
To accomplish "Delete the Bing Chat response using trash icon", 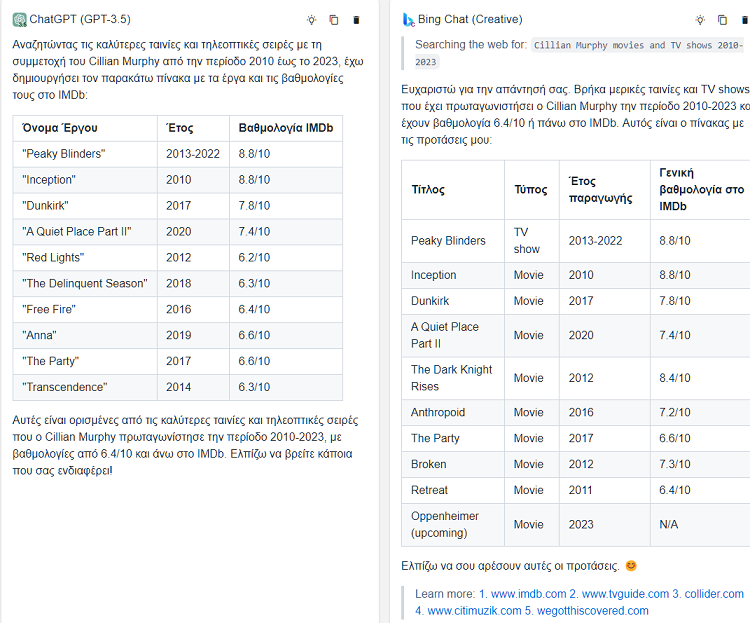I will click(x=745, y=20).
